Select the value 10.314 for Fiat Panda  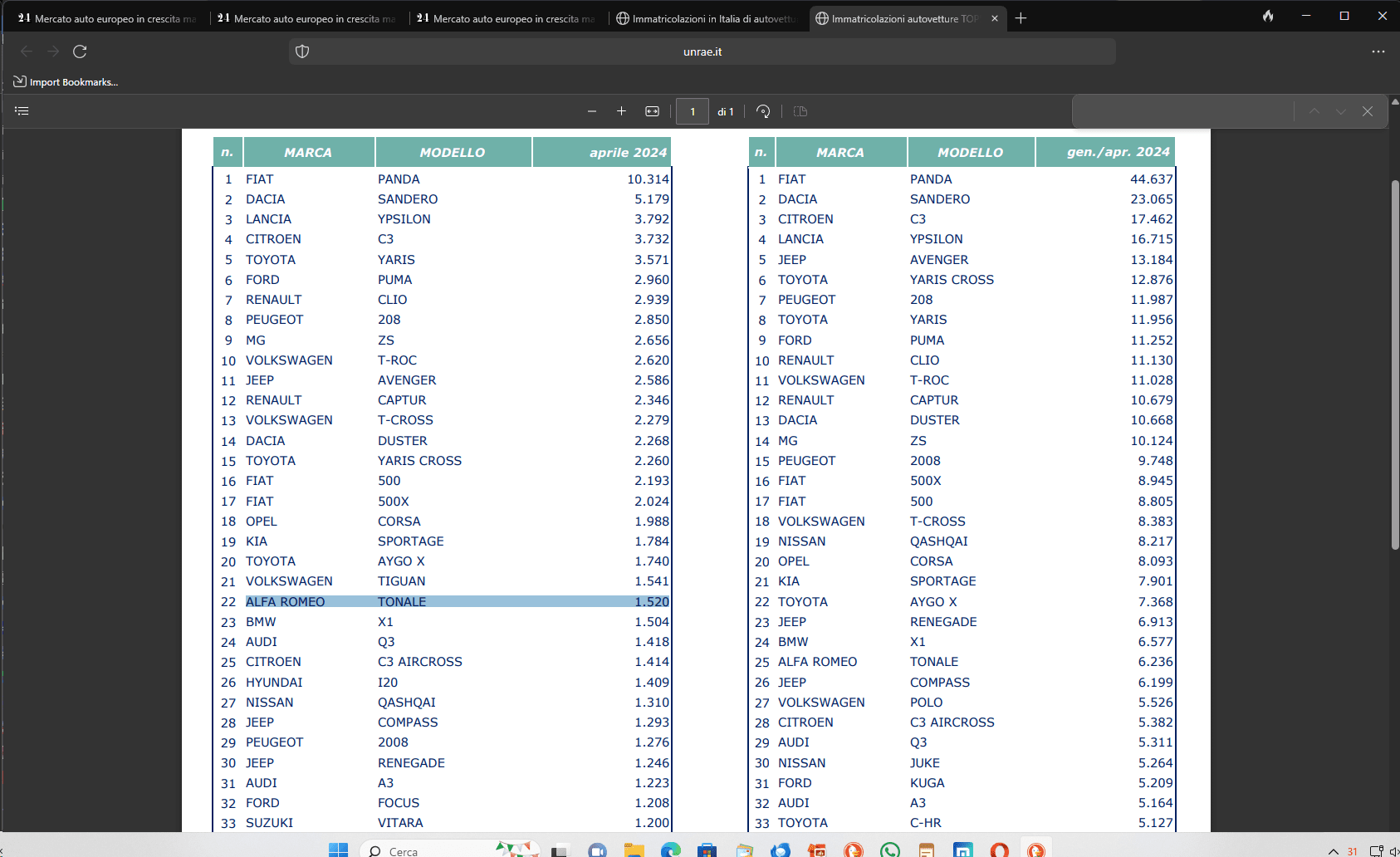648,179
